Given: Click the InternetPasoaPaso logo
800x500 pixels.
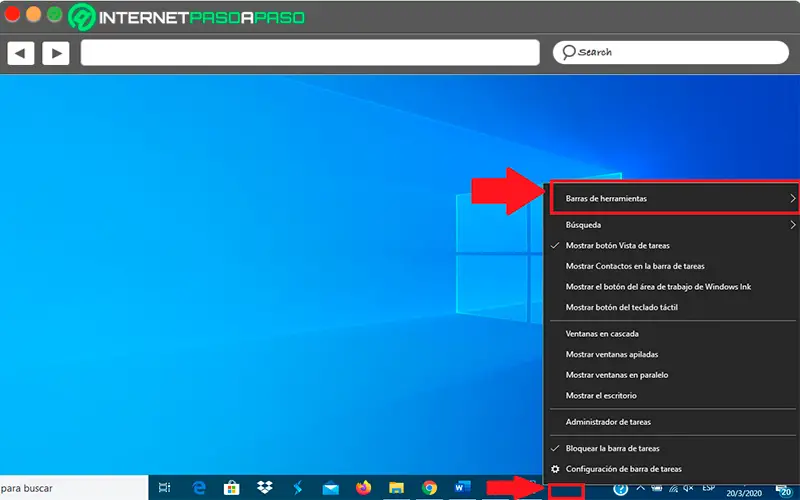Looking at the screenshot, I should [x=187, y=17].
